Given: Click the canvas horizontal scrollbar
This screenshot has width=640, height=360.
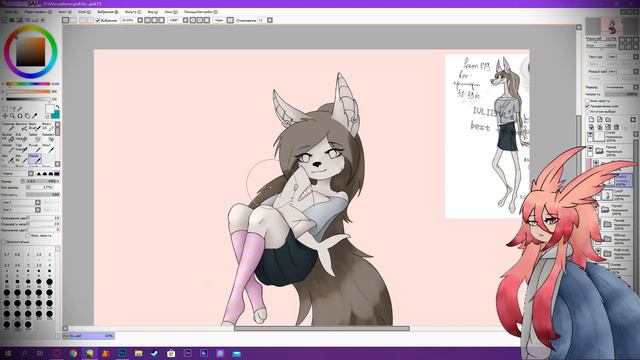Looking at the screenshot, I should (x=322, y=328).
